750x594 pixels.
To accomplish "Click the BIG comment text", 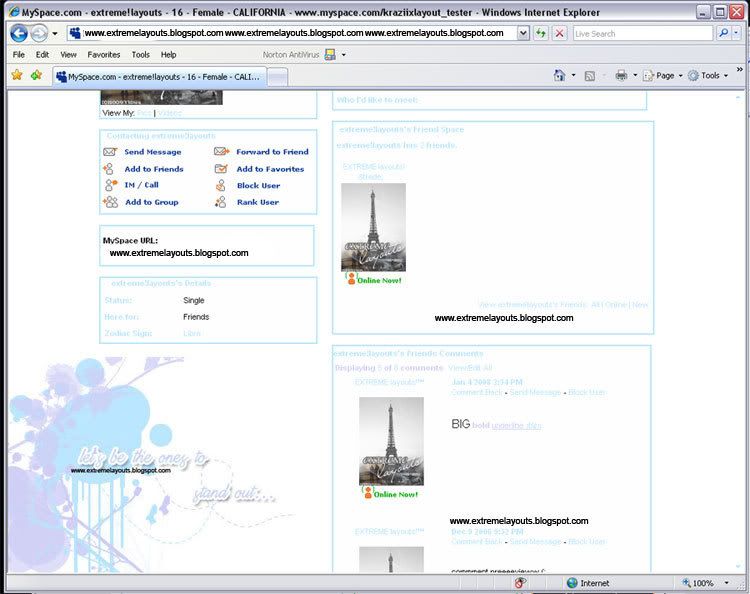I will [x=461, y=424].
